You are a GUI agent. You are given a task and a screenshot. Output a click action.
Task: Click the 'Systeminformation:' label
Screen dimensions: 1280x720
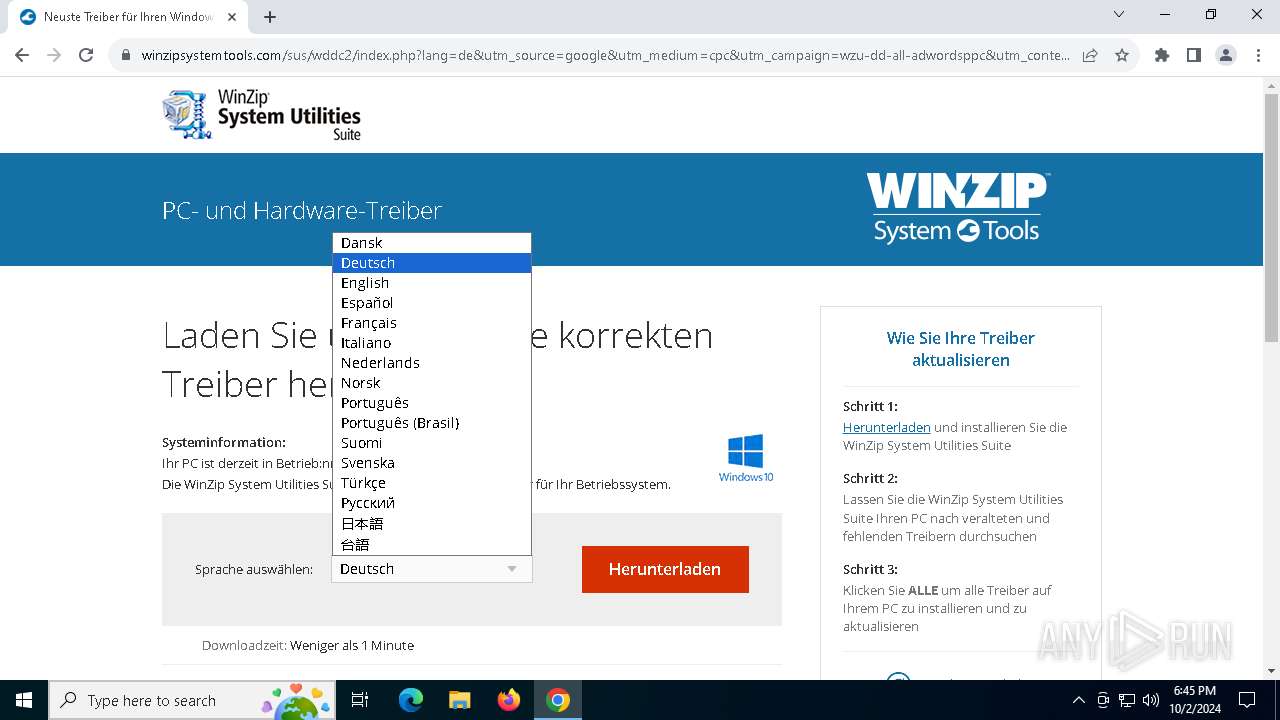[224, 442]
